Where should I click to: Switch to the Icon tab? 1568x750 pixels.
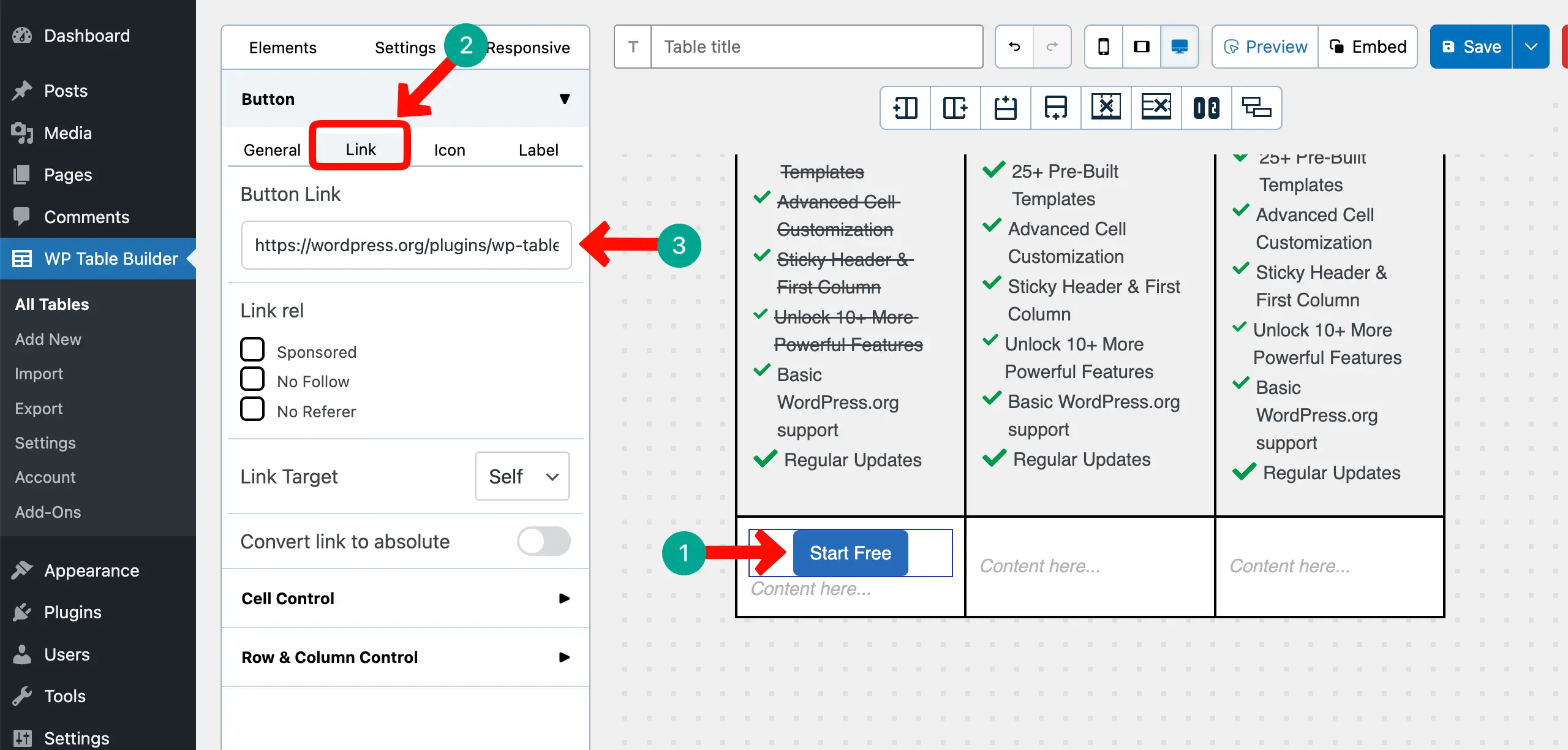pyautogui.click(x=449, y=150)
